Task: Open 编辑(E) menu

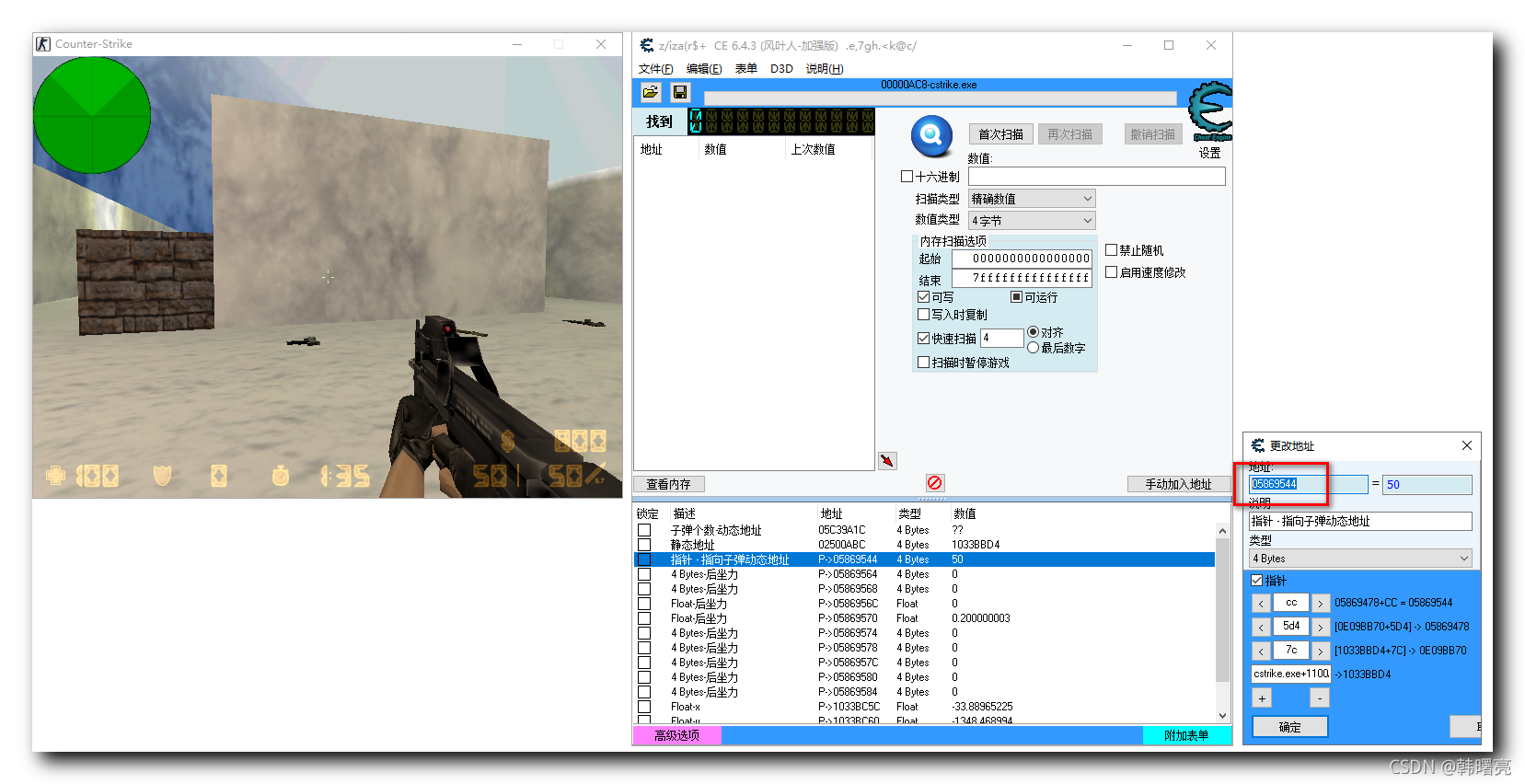Action: [x=704, y=69]
